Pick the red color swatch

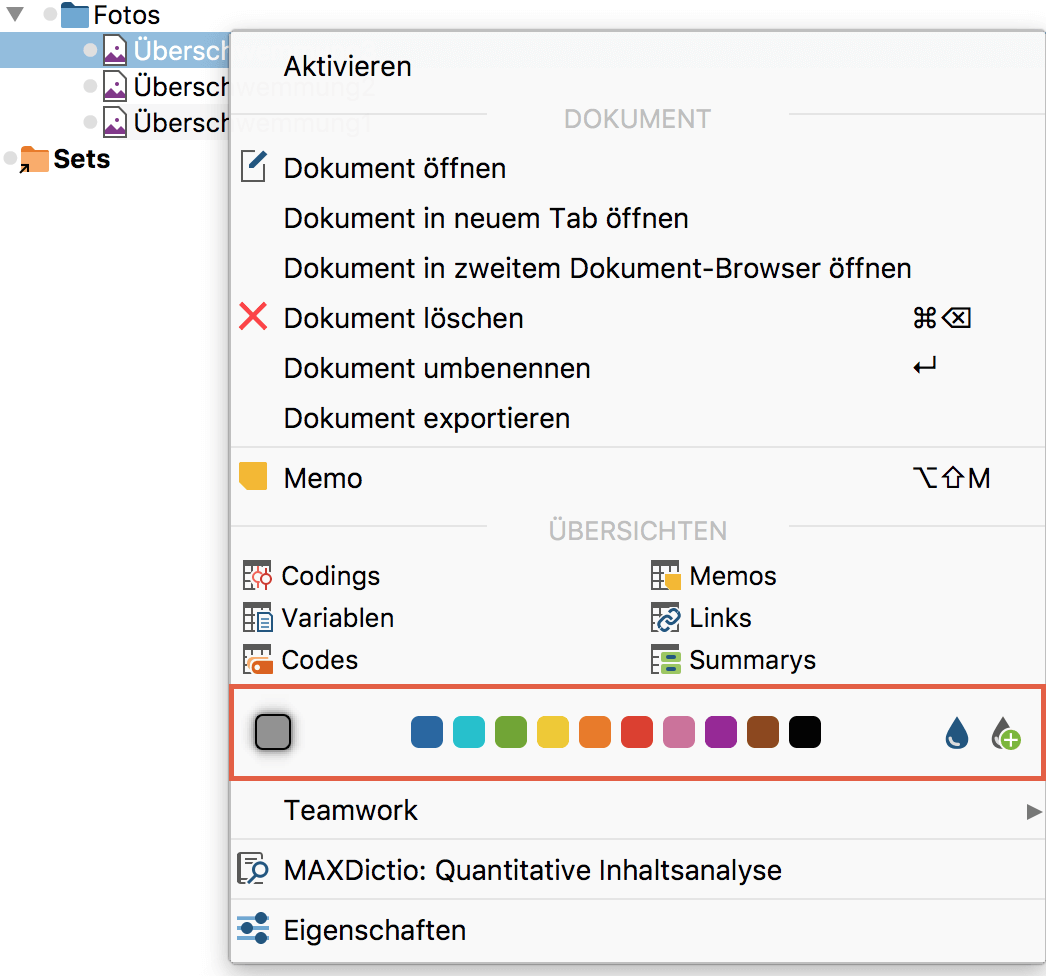click(637, 732)
